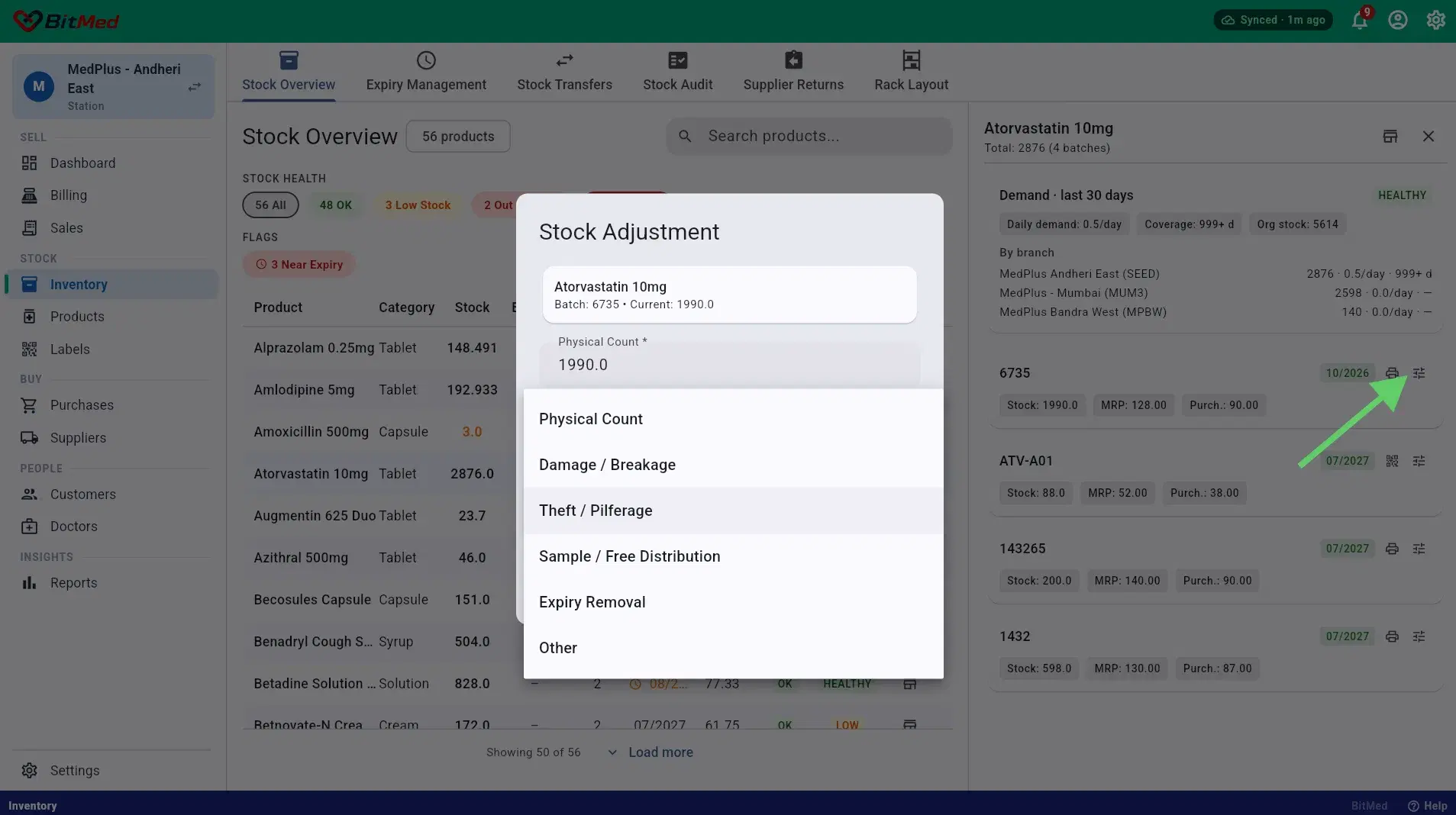Open adjustment sliders icon for batch 1432
The image size is (1456, 815).
[1419, 636]
